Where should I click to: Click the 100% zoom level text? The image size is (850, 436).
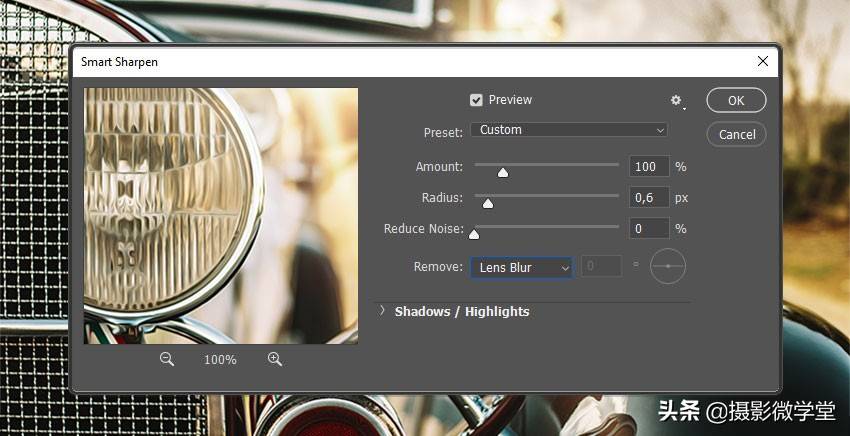coord(220,360)
